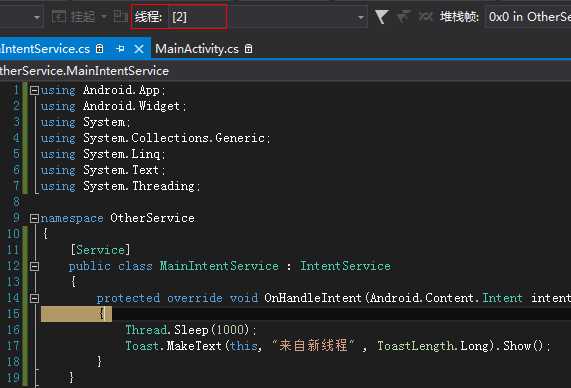The height and width of the screenshot is (388, 571).
Task: Click the thread combo box dropdown arrow
Action: (x=361, y=17)
